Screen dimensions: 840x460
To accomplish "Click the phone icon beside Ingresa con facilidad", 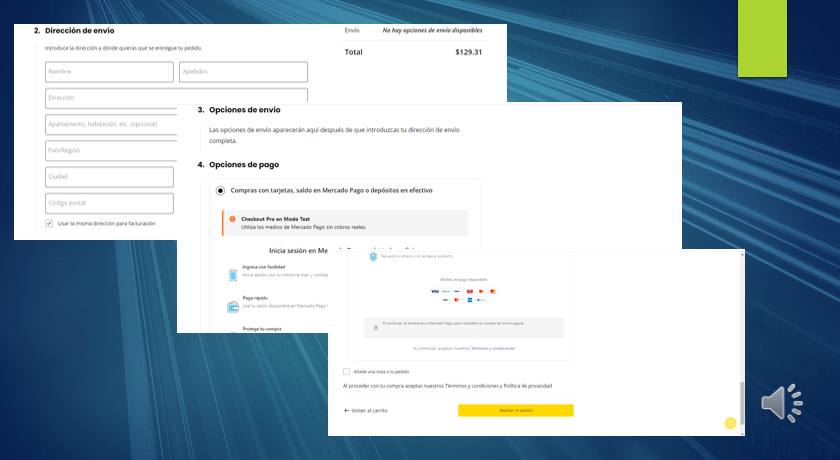I will click(232, 275).
